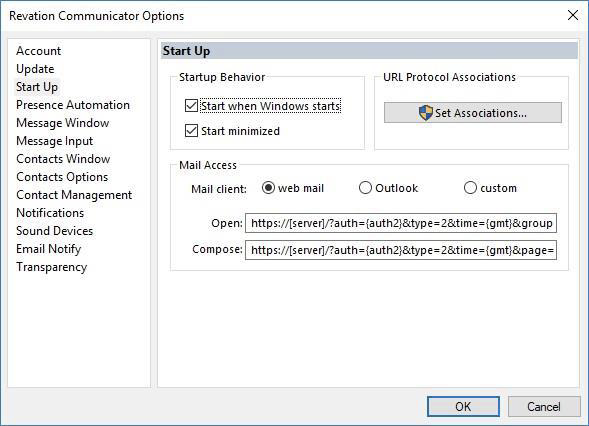589x426 pixels.
Task: Confirm settings with the OK button
Action: pos(463,406)
